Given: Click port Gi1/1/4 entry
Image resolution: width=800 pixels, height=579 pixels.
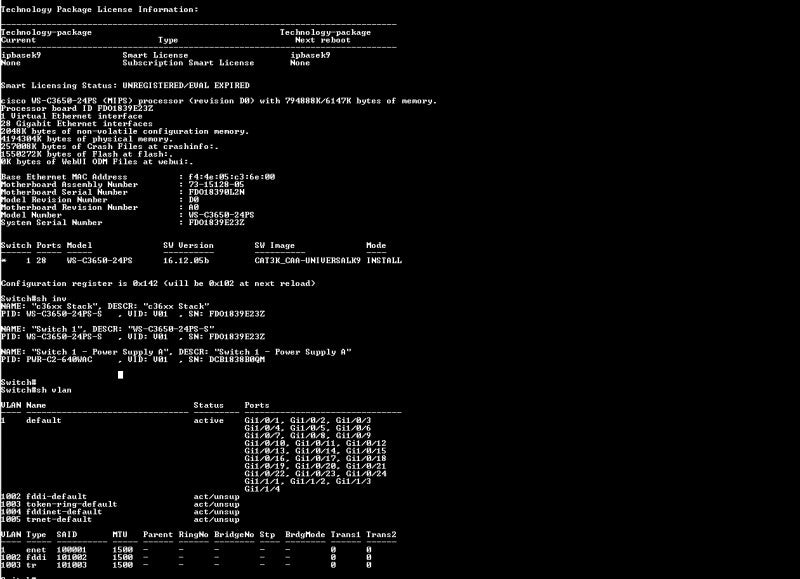Looking at the screenshot, I should click(x=262, y=489).
